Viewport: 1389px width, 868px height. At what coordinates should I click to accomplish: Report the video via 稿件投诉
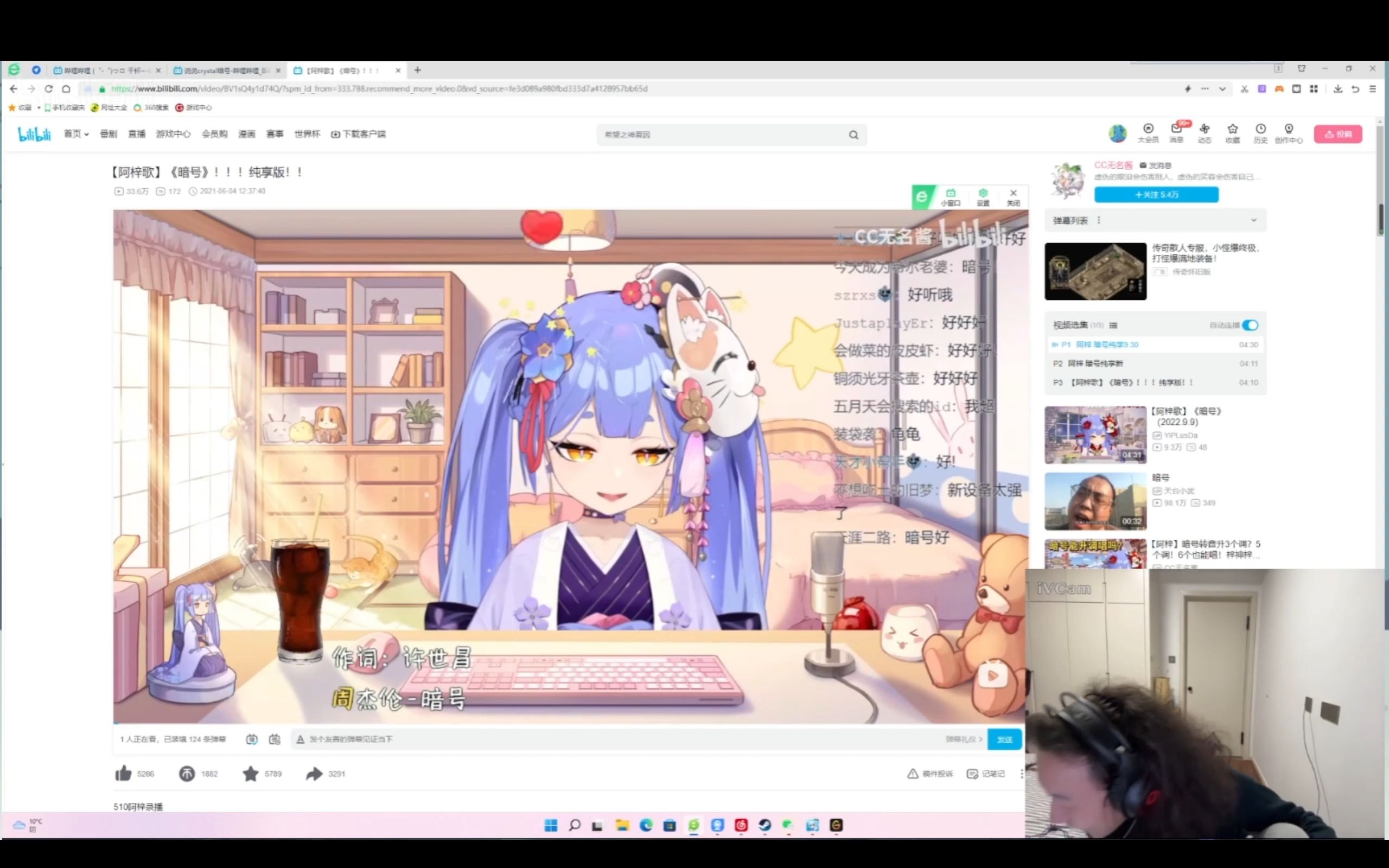tap(930, 773)
